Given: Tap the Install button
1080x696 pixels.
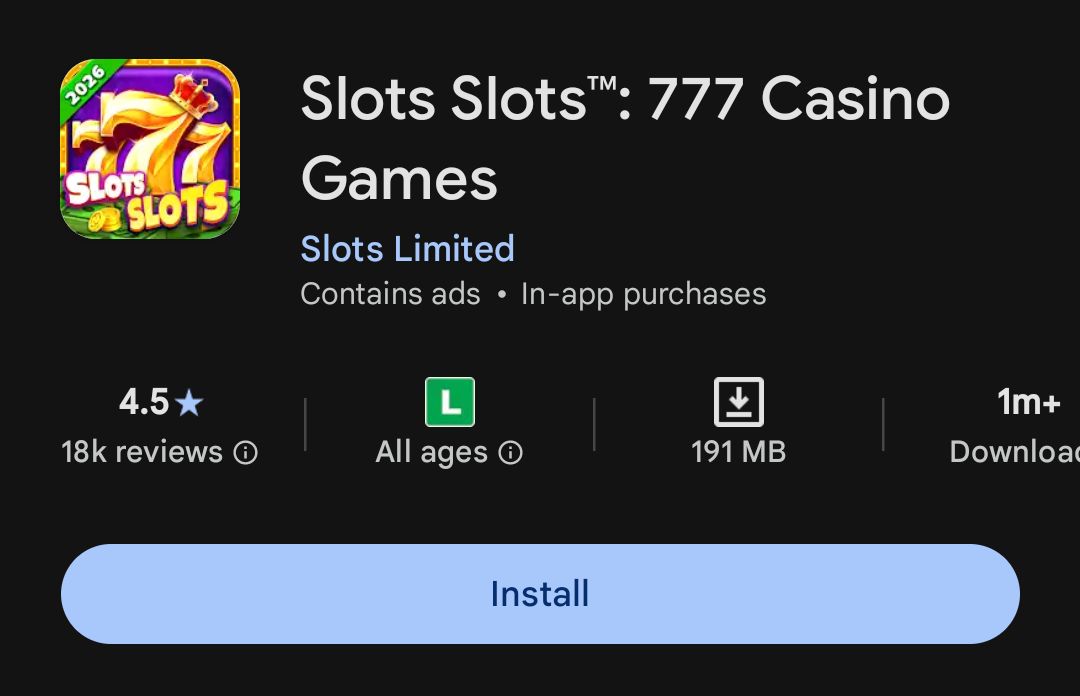Looking at the screenshot, I should tap(540, 594).
